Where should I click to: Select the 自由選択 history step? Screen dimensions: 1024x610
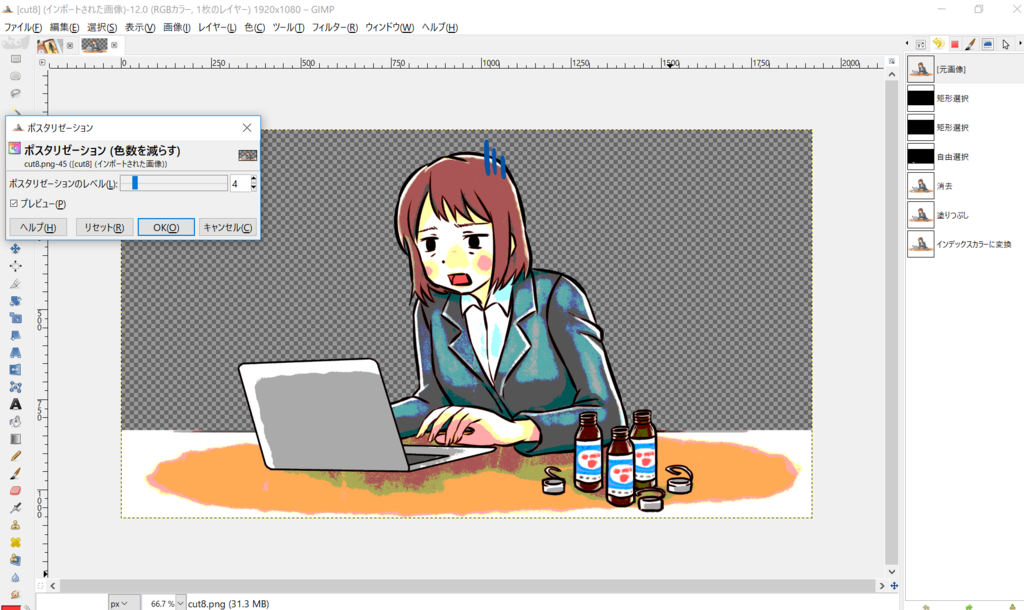pyautogui.click(x=964, y=157)
